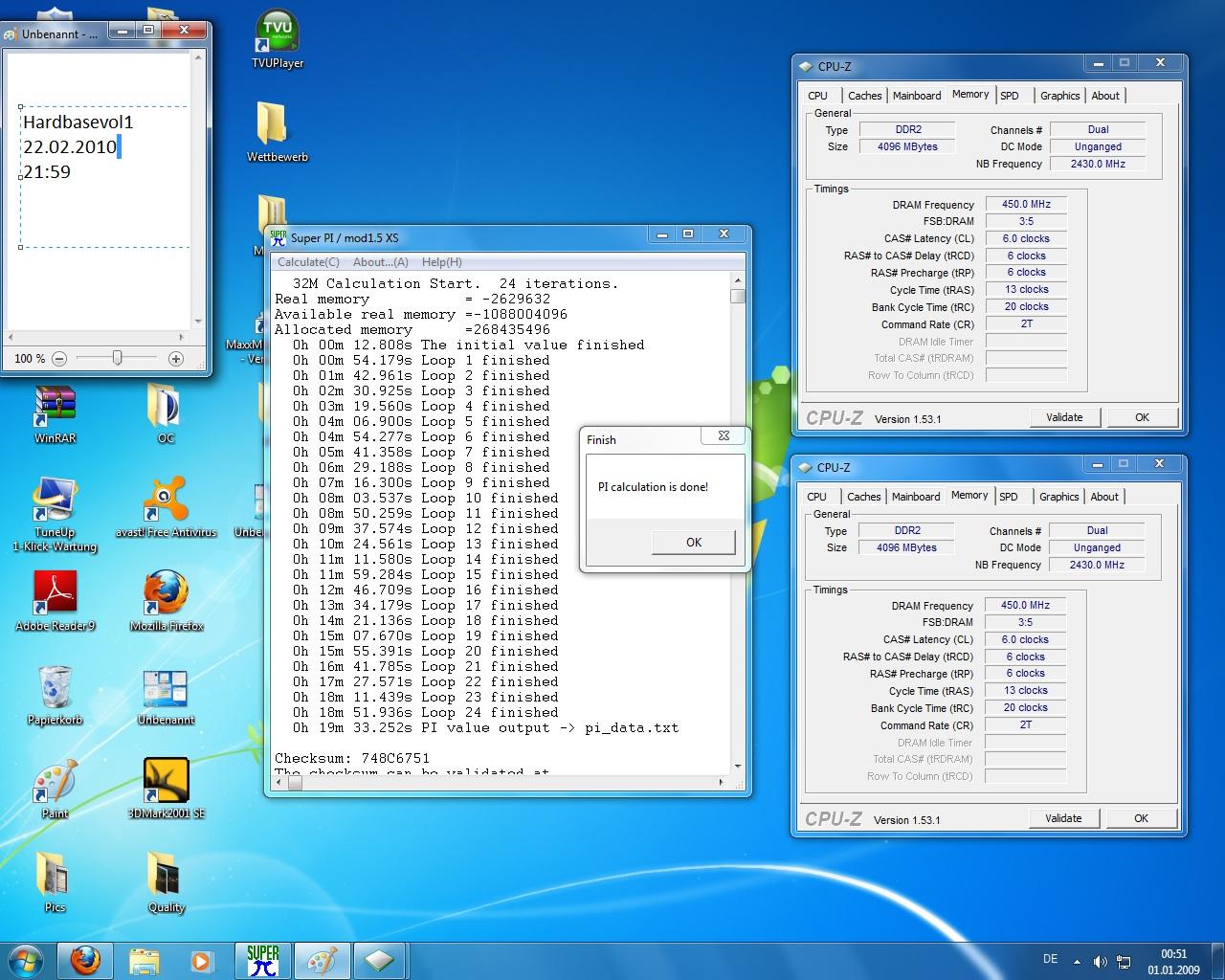Click the Show desktop strip at the taskbar end
This screenshot has height=980, width=1225.
click(1218, 961)
